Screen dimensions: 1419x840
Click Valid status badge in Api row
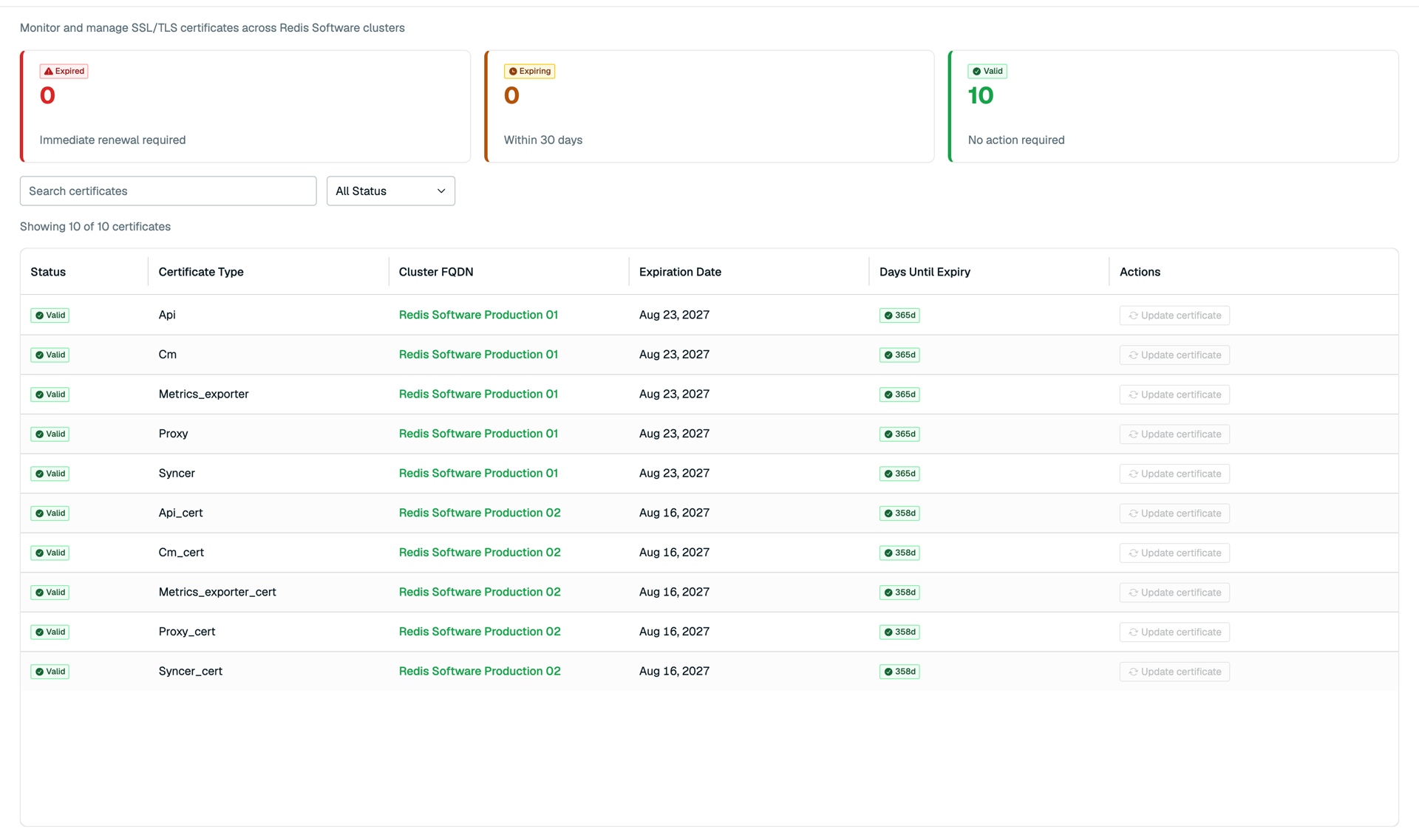50,315
